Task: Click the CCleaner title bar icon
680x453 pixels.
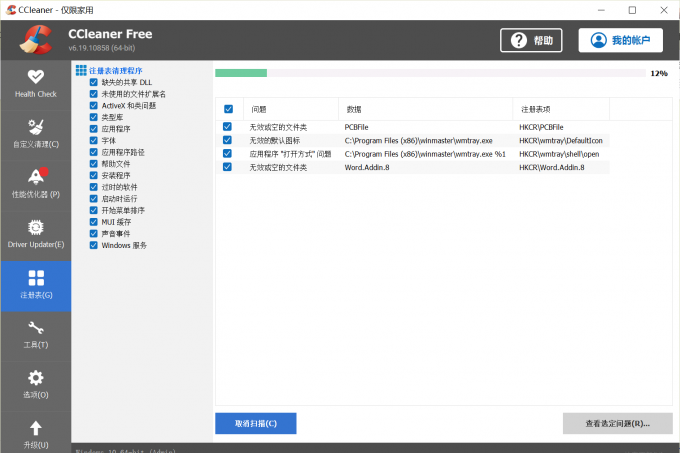Action: (11, 10)
